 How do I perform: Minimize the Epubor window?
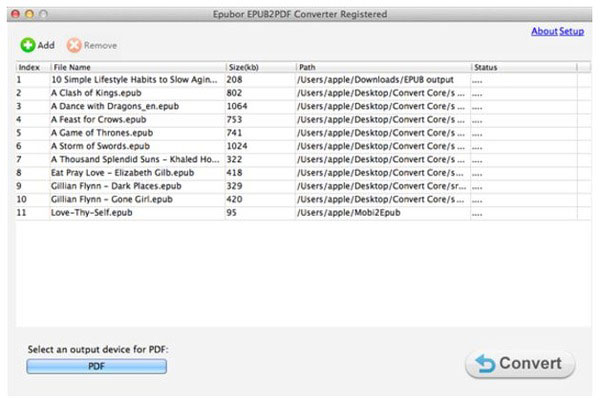point(29,14)
